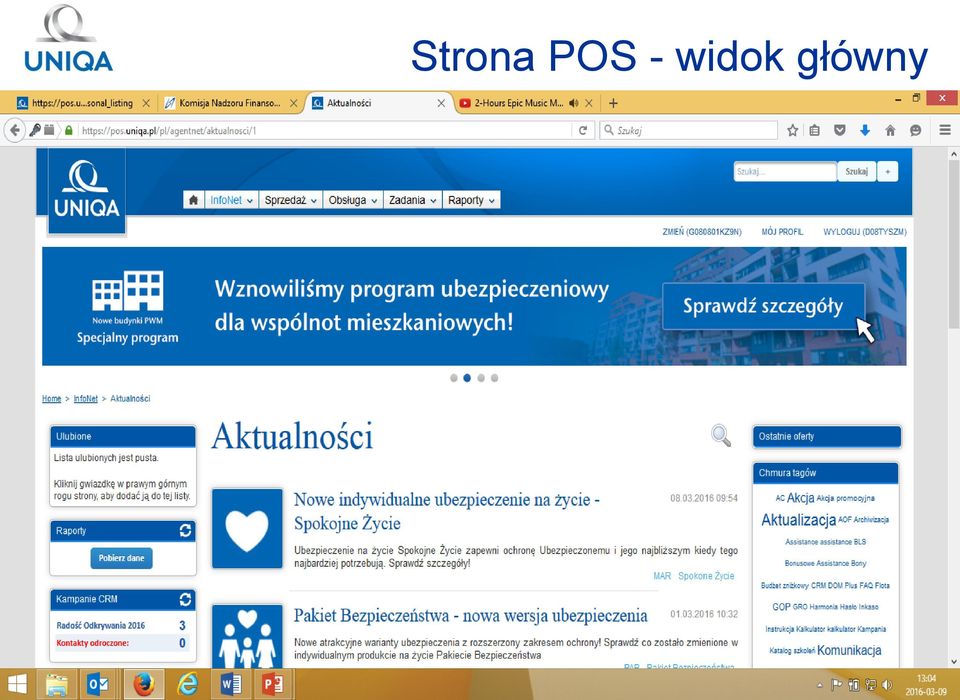This screenshot has height=700, width=960.
Task: Click Aktualizacja in the tag cloud
Action: coord(798,520)
